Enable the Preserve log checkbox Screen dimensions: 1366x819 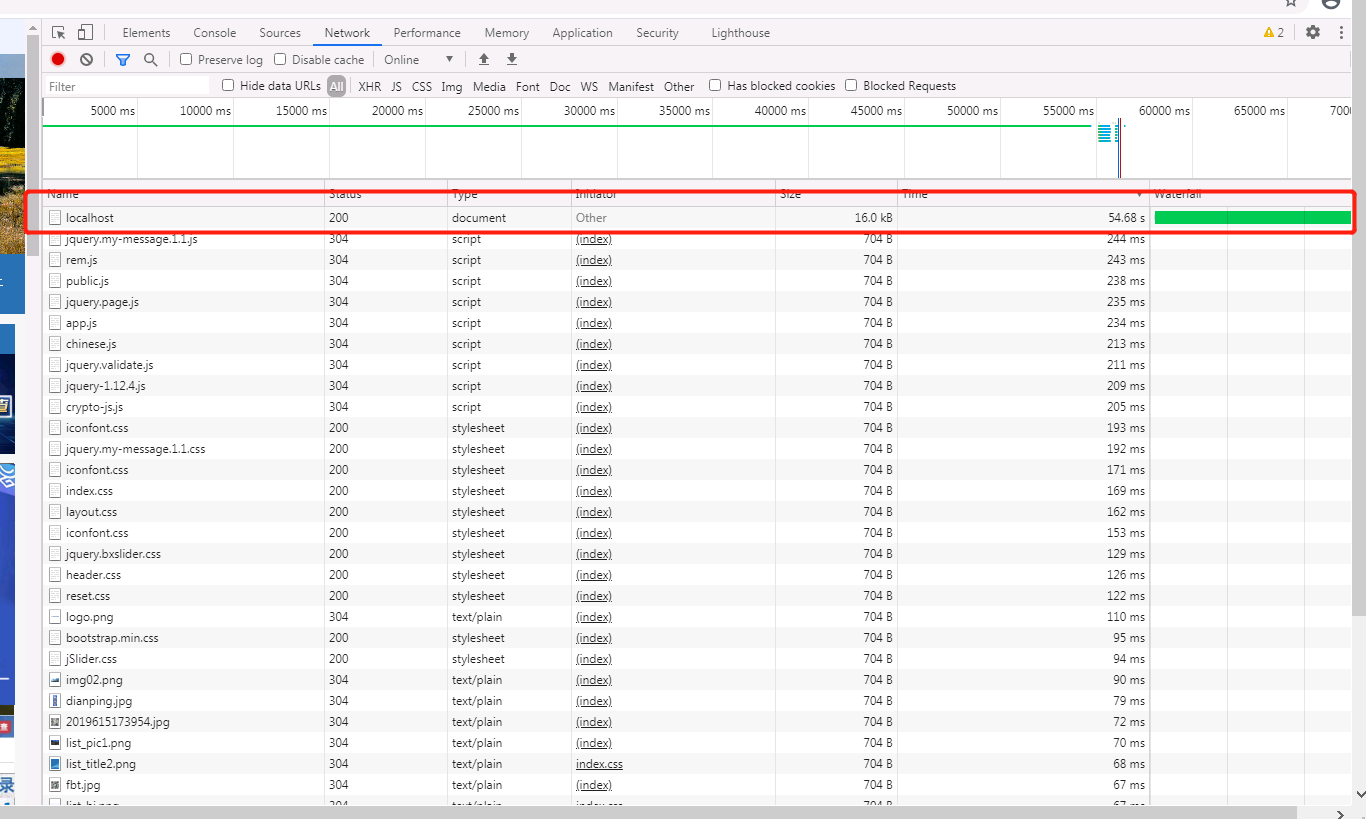point(186,60)
